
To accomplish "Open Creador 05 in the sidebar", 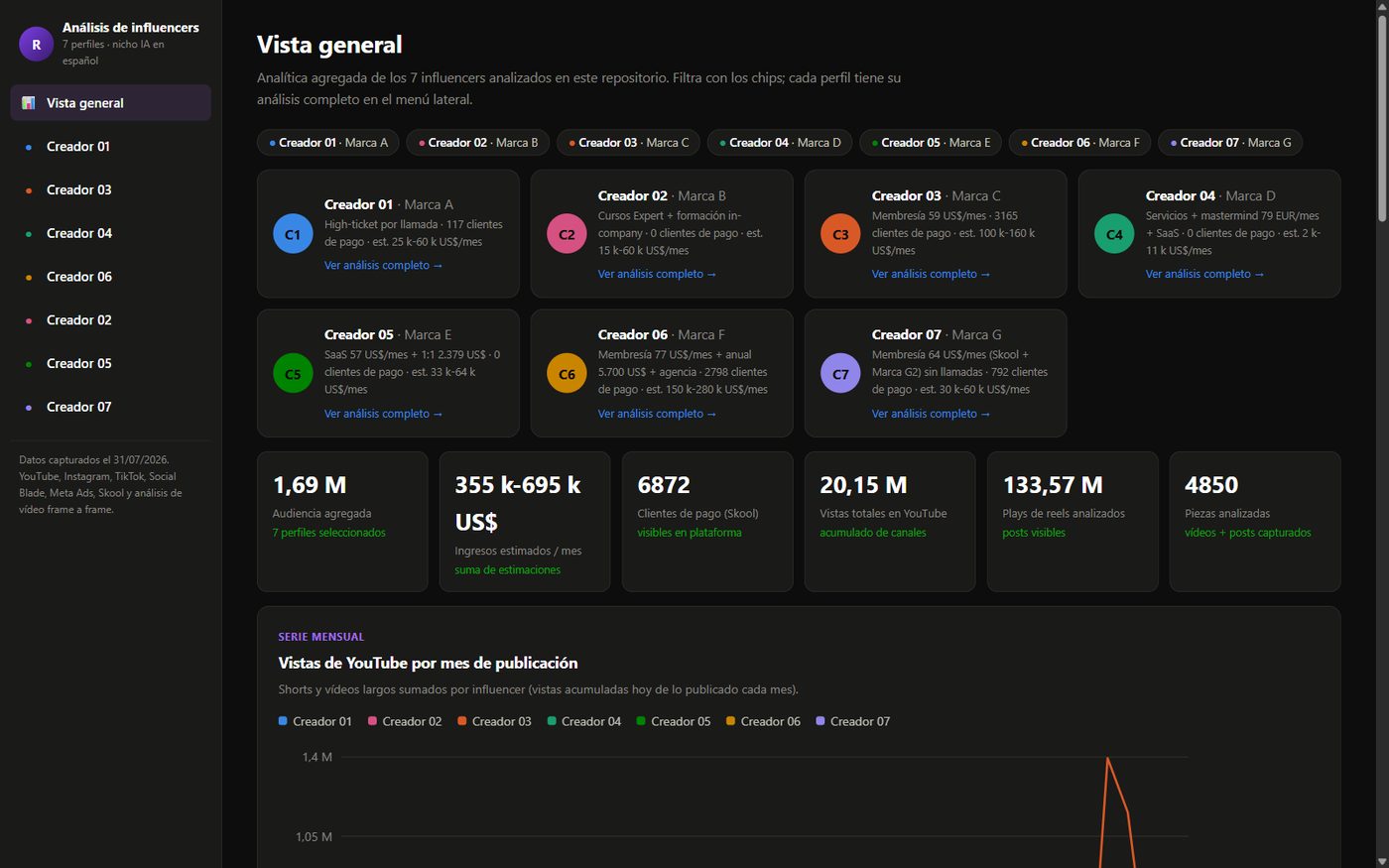I will point(110,364).
